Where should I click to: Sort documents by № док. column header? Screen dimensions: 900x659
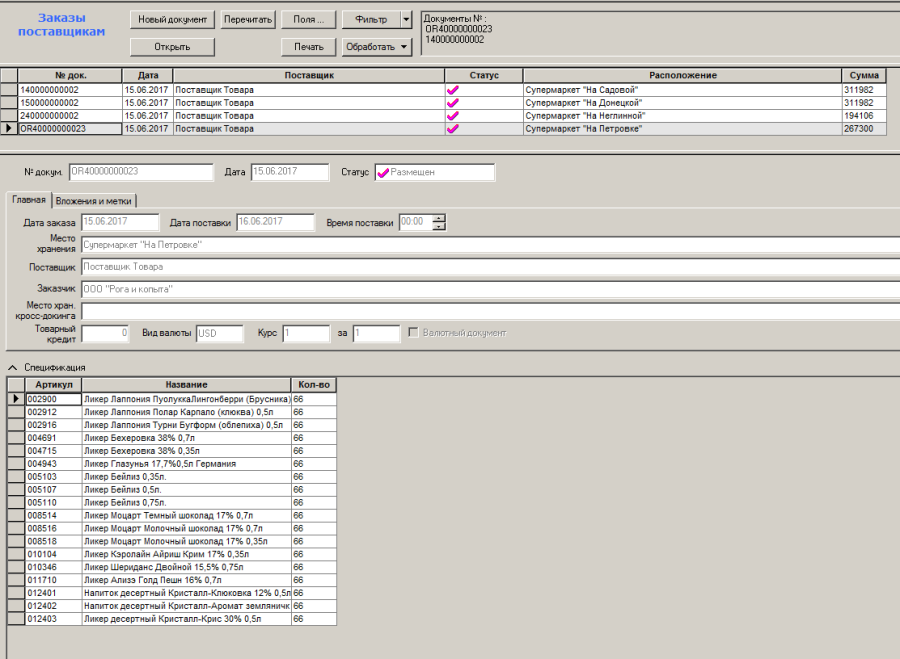pos(70,75)
